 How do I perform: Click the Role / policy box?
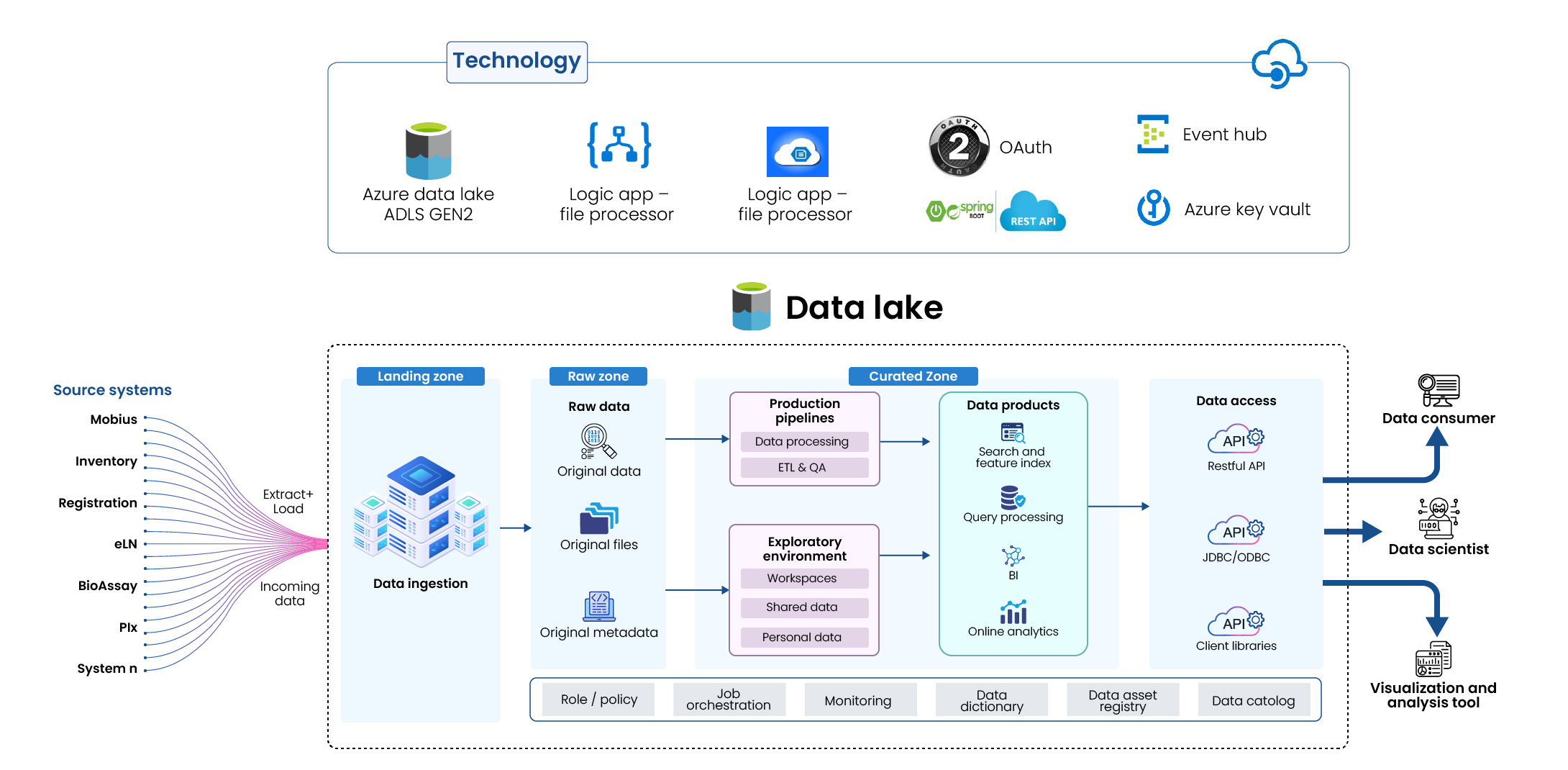(x=598, y=699)
